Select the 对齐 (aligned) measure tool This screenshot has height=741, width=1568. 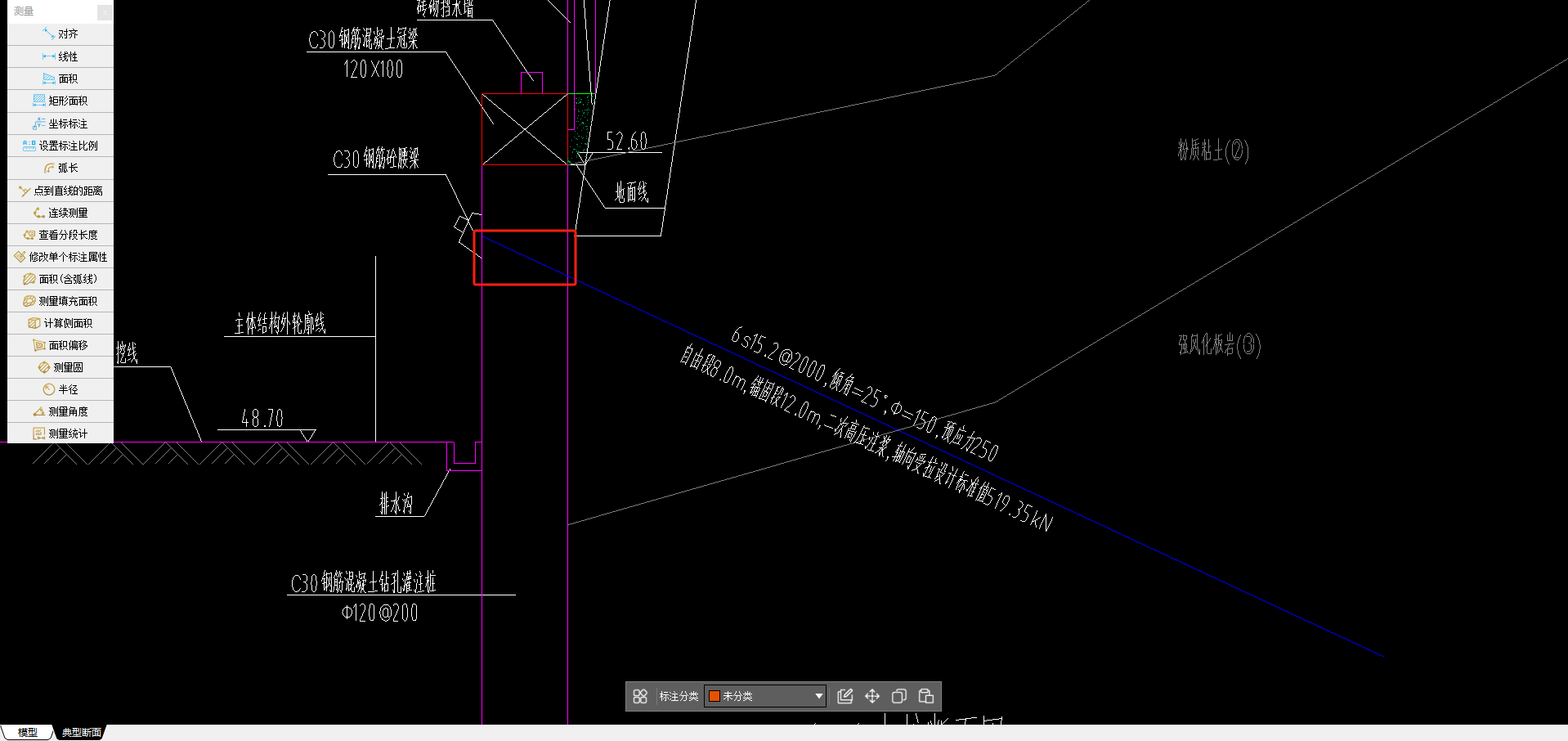tap(60, 34)
